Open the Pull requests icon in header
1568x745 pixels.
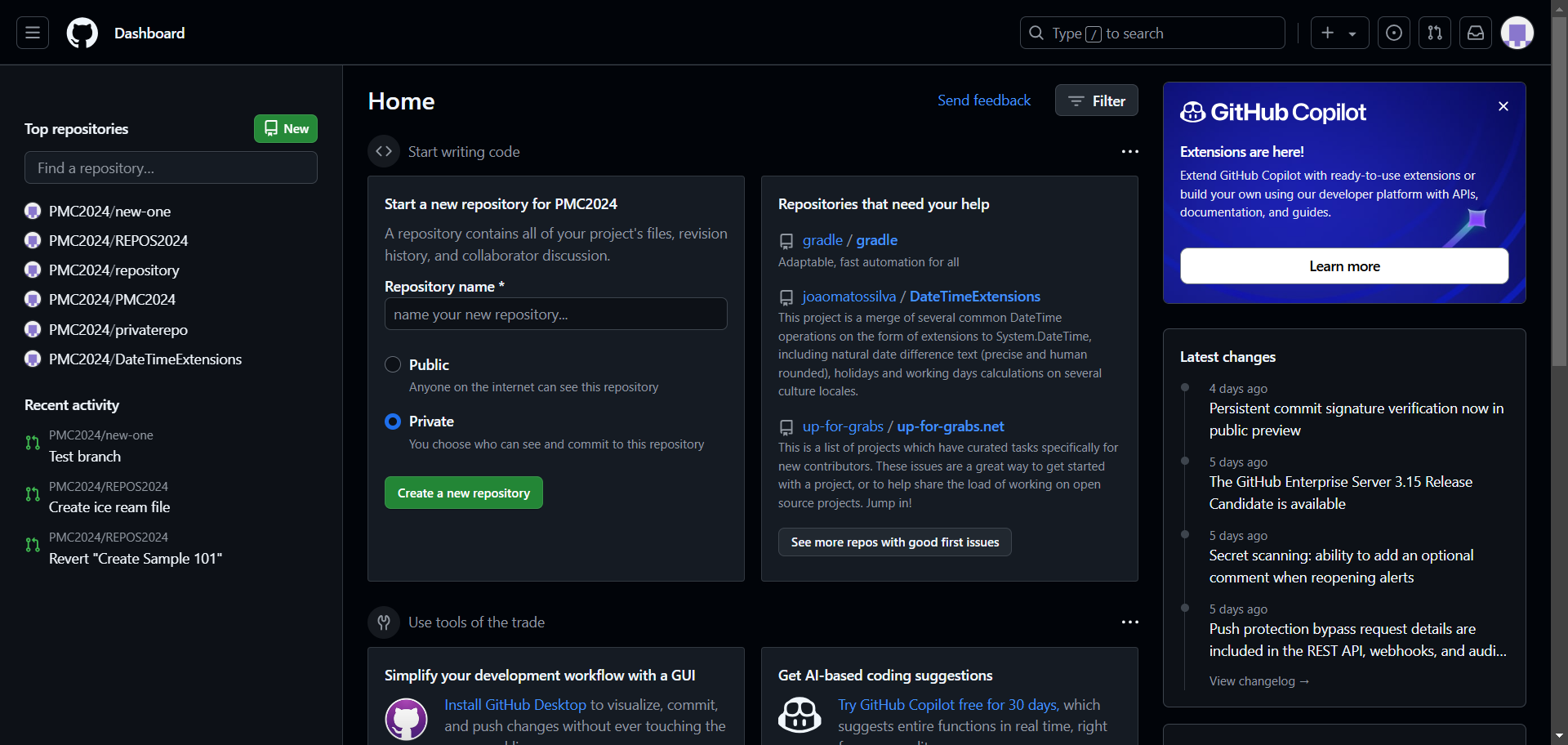[x=1435, y=33]
